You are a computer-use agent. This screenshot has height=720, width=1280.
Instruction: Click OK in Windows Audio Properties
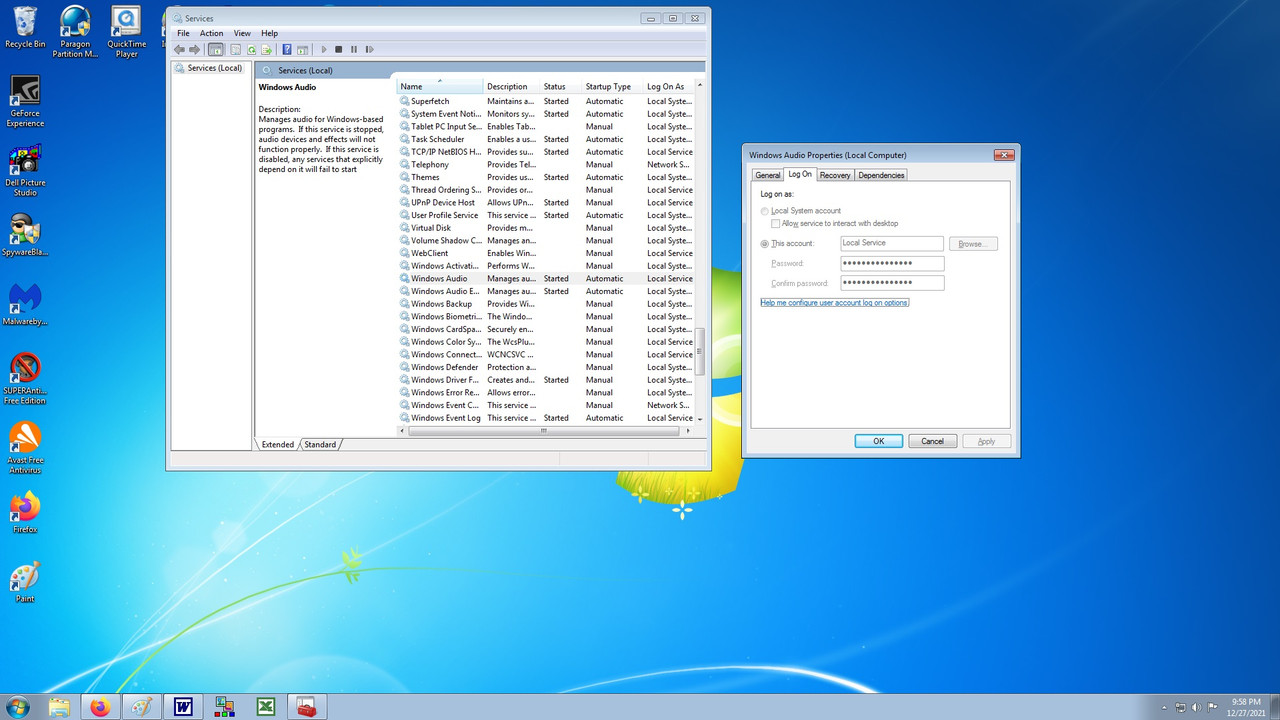click(879, 441)
